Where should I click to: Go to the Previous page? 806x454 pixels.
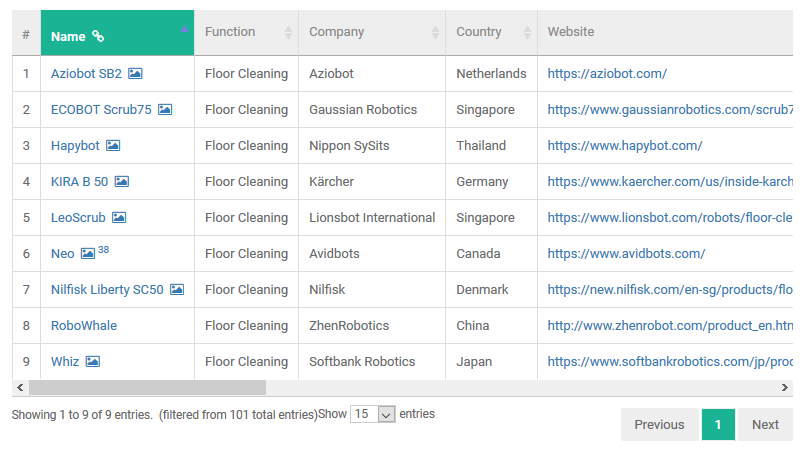(659, 425)
